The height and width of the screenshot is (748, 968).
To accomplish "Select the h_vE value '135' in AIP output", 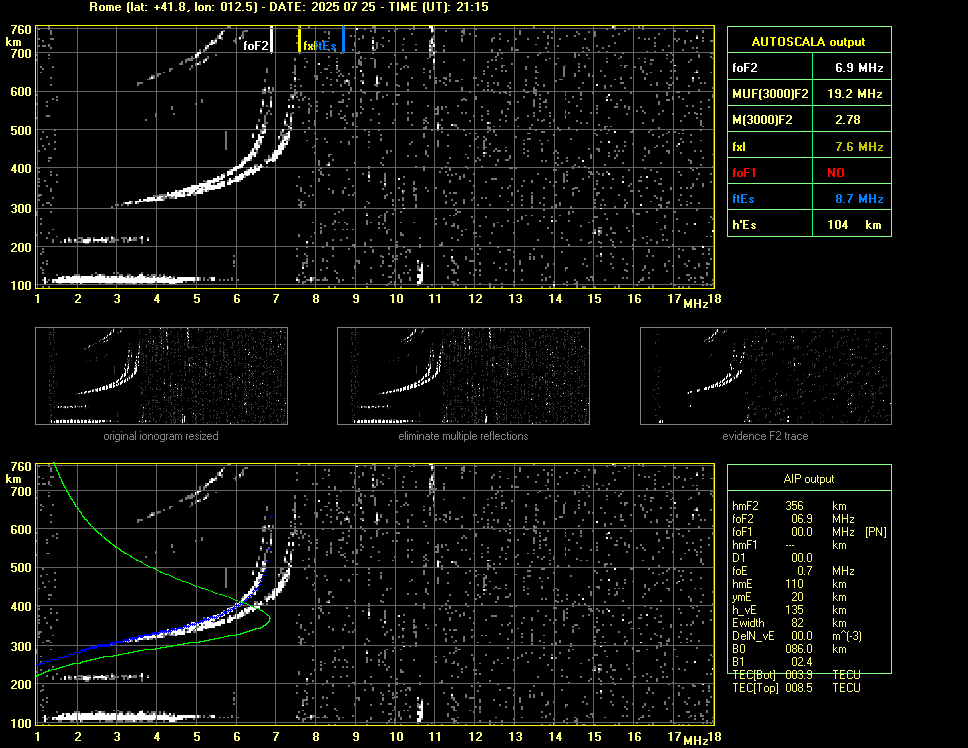I will click(795, 610).
